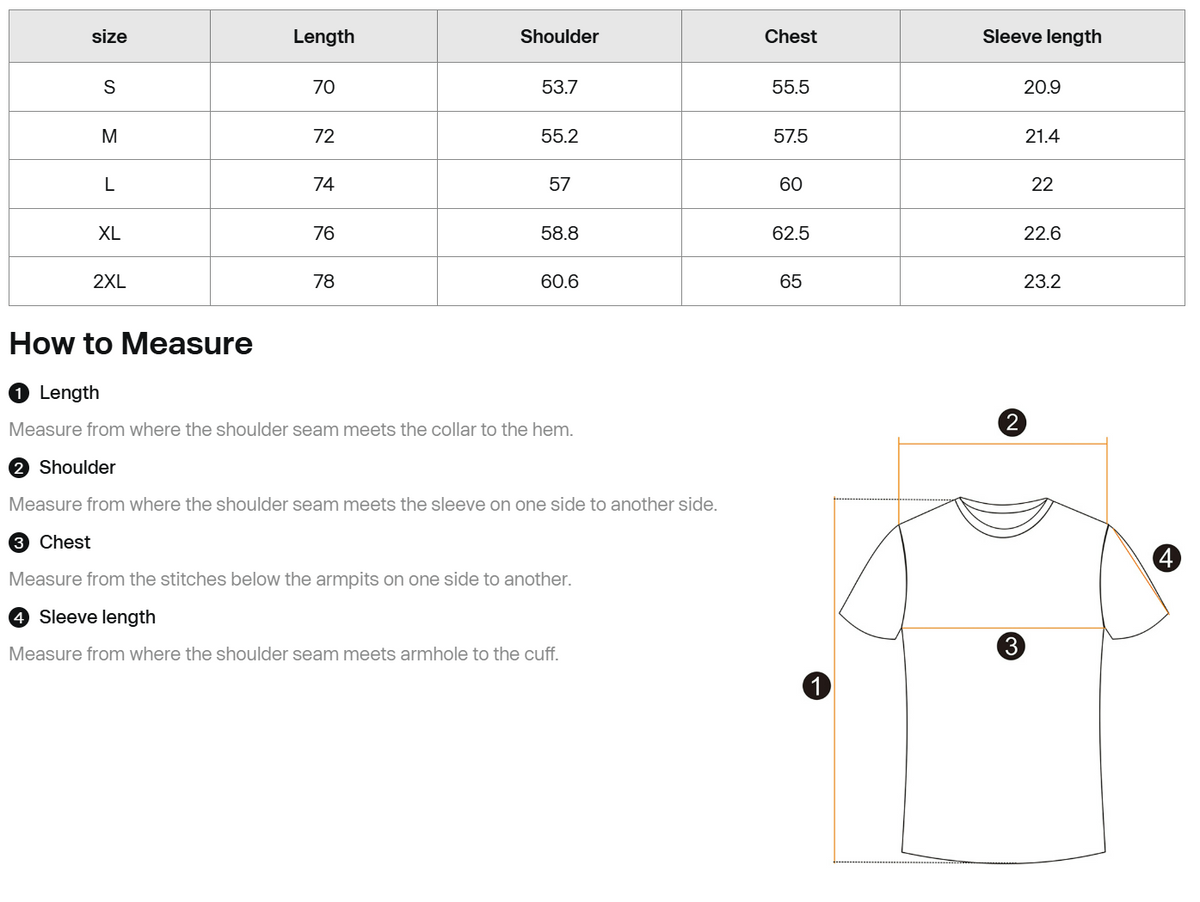Click the number 3 bullet beside Chest heading

(19, 543)
